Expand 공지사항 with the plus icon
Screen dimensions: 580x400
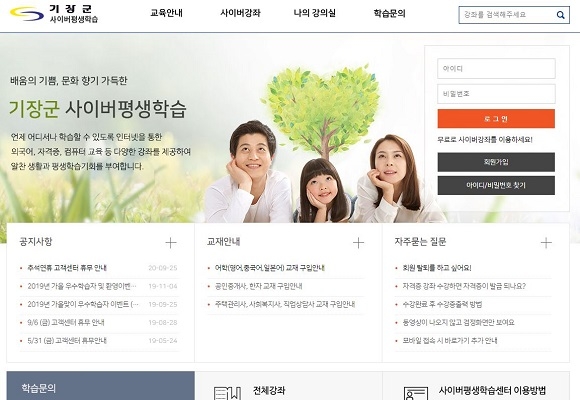[171, 243]
